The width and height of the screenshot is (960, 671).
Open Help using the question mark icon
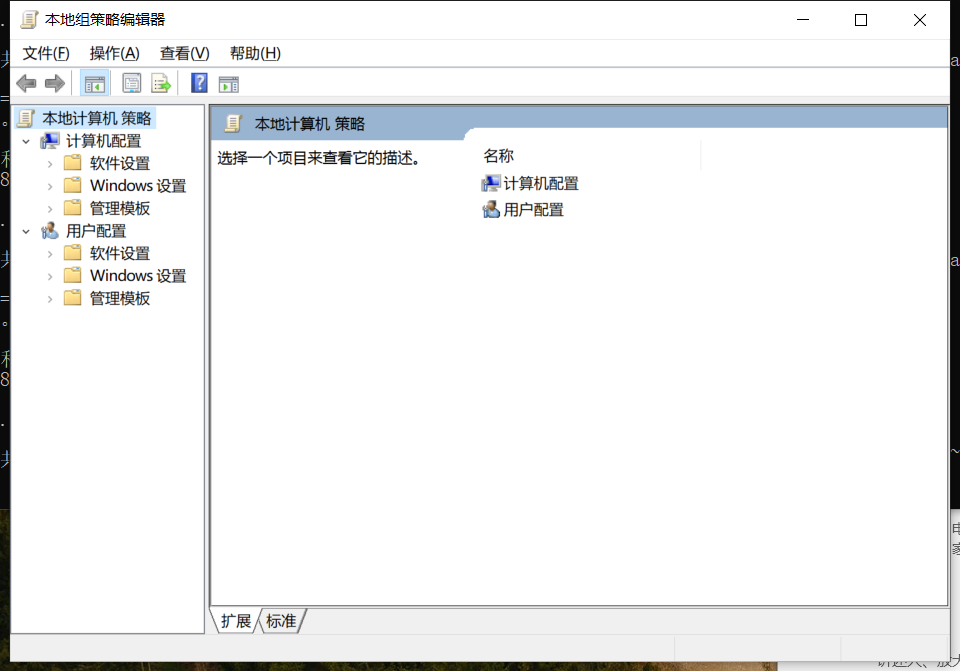198,83
